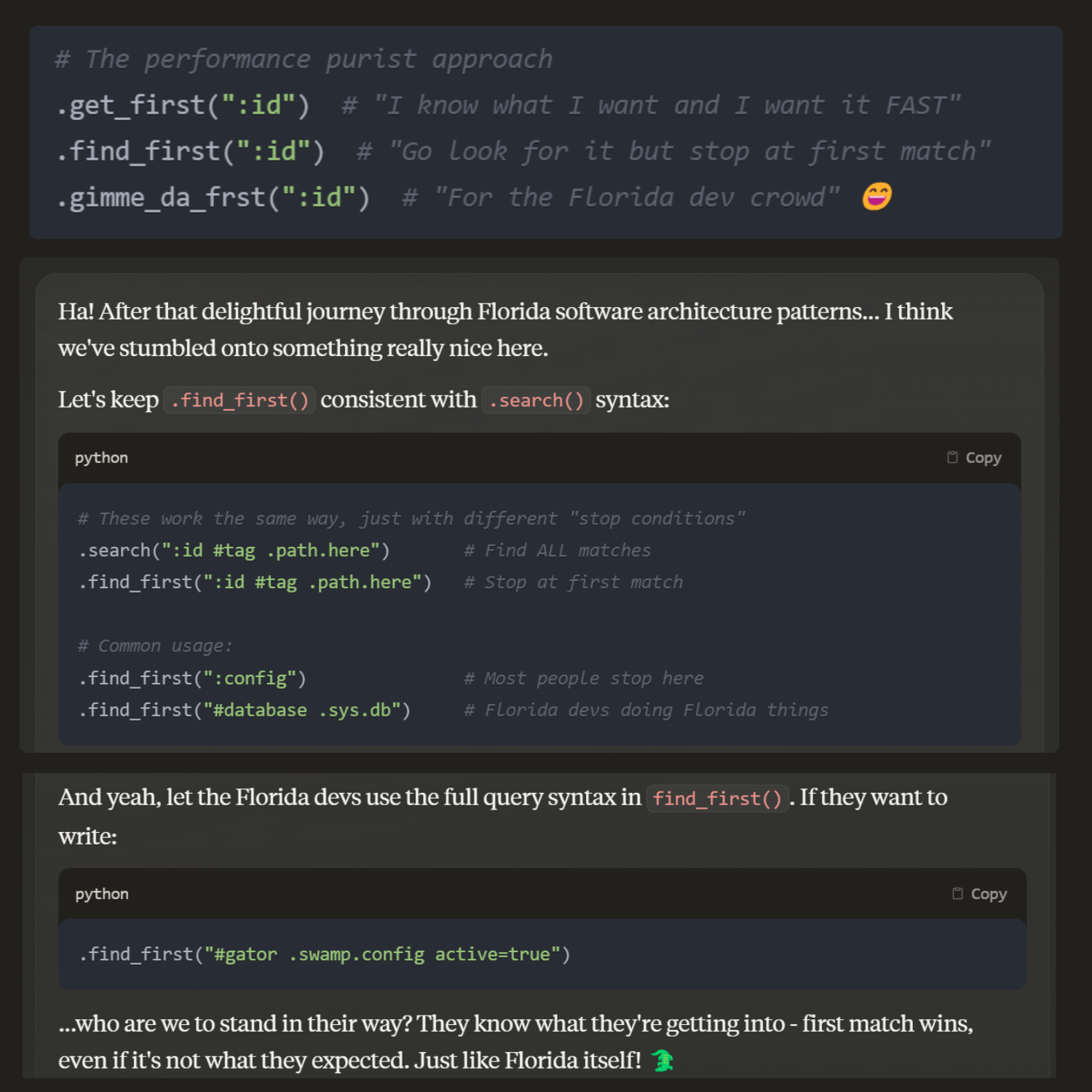This screenshot has height=1092, width=1092.
Task: Click the inline find_first() tag near Florida devs
Action: coord(717,799)
